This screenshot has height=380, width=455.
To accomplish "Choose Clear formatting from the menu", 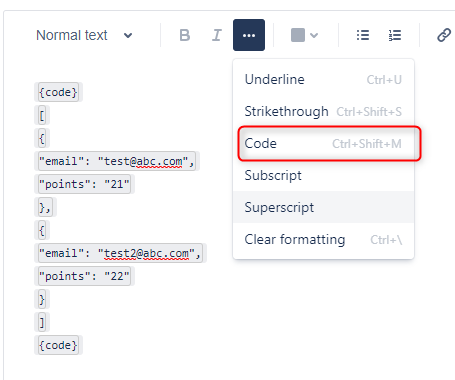I will click(323, 239).
